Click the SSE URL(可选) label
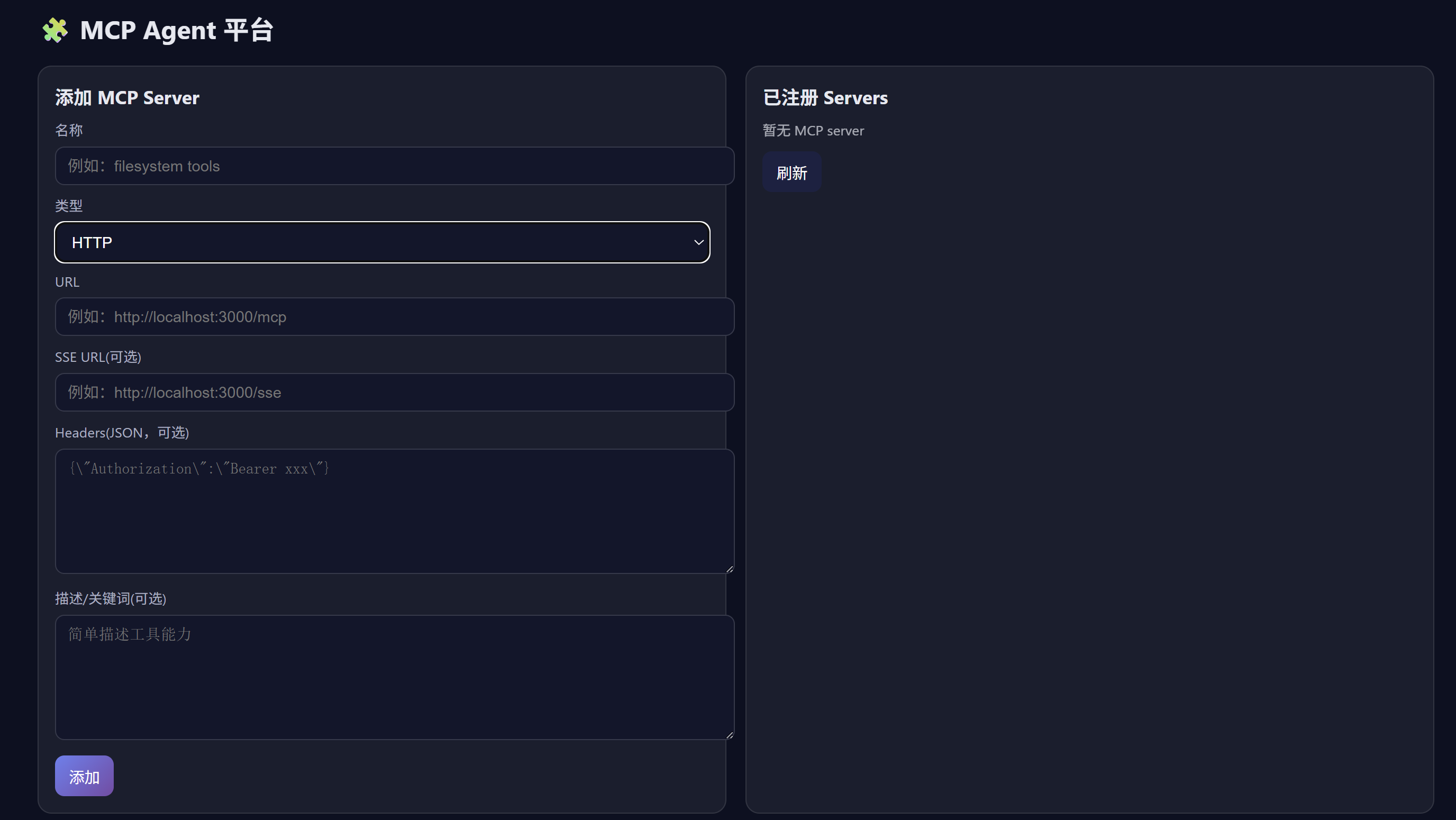Screen dimensions: 1456x820 98,357
